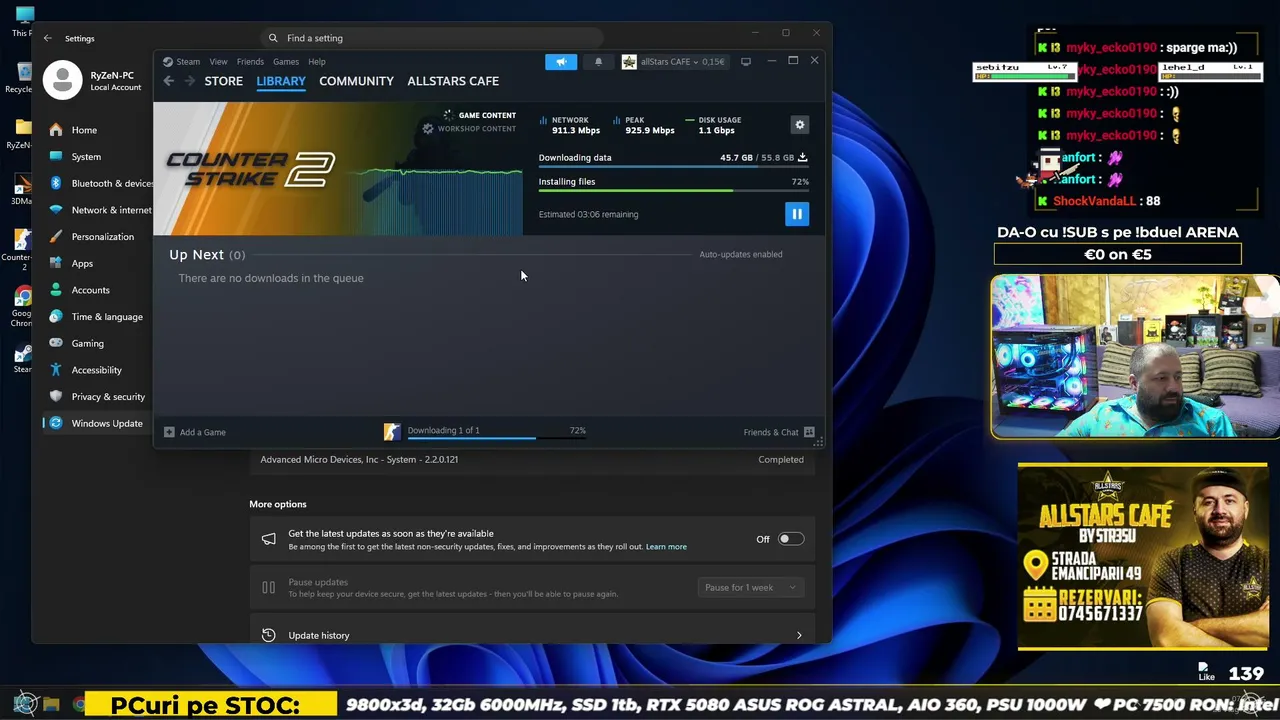Viewport: 1280px width, 720px height.
Task: Click the Settings search magnifier icon
Action: point(273,38)
